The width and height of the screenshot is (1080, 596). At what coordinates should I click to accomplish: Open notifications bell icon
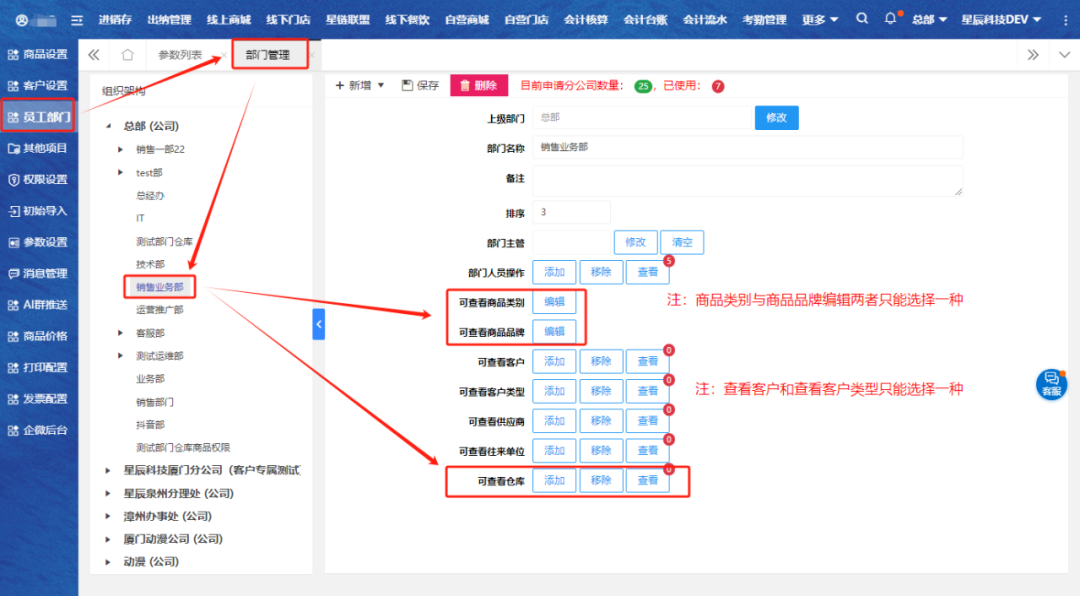click(x=890, y=19)
